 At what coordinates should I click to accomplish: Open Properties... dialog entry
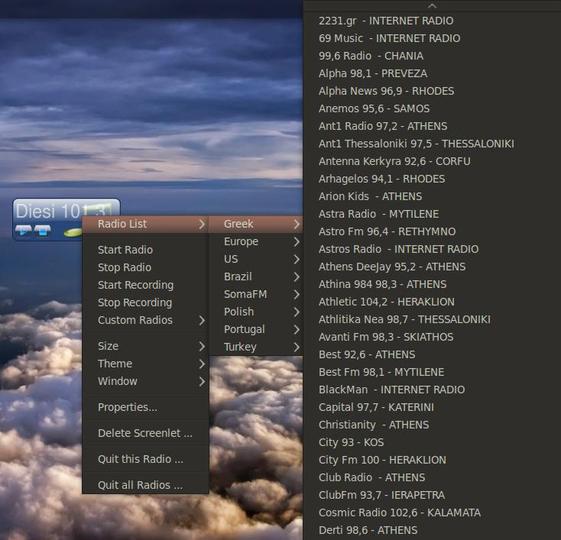pyautogui.click(x=146, y=407)
